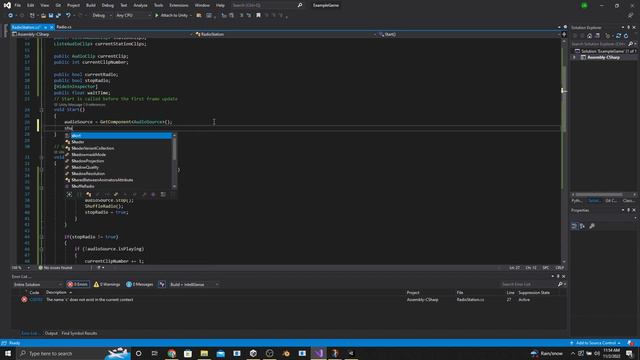This screenshot has height=360, width=640.
Task: Click the Properties categorized view icon
Action: 574,226
